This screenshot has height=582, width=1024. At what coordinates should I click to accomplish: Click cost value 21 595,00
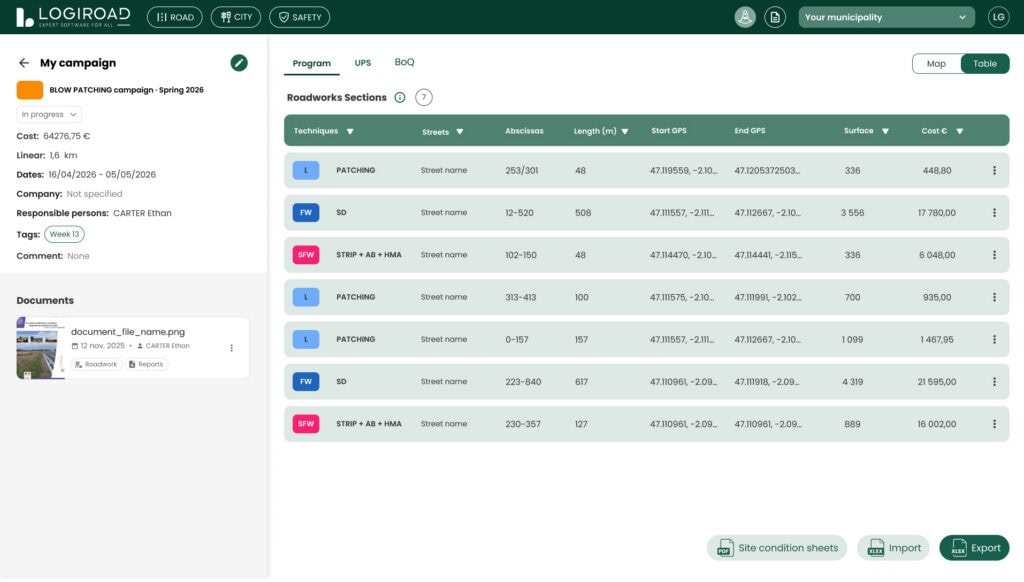pos(936,381)
